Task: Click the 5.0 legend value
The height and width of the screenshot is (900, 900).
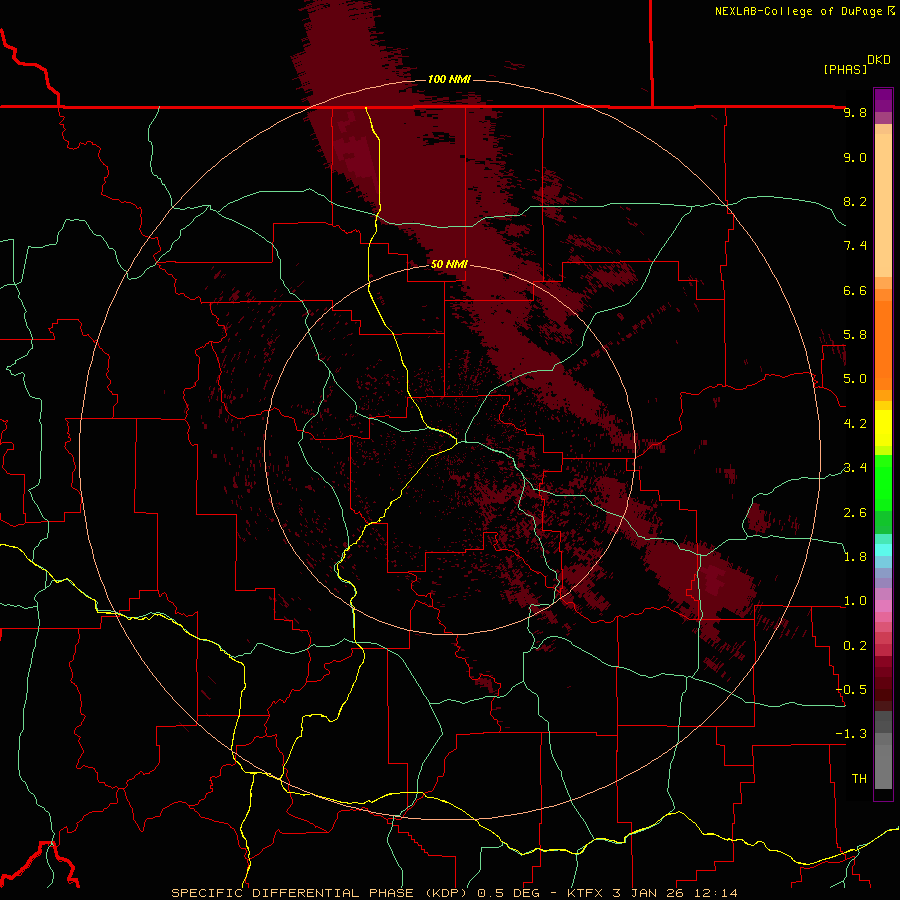Action: (x=855, y=379)
